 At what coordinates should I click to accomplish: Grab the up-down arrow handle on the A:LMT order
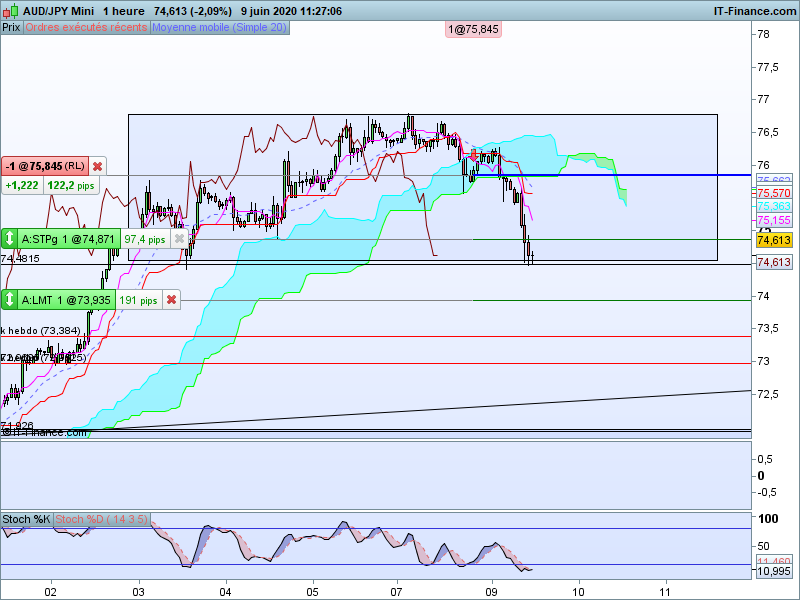9,300
